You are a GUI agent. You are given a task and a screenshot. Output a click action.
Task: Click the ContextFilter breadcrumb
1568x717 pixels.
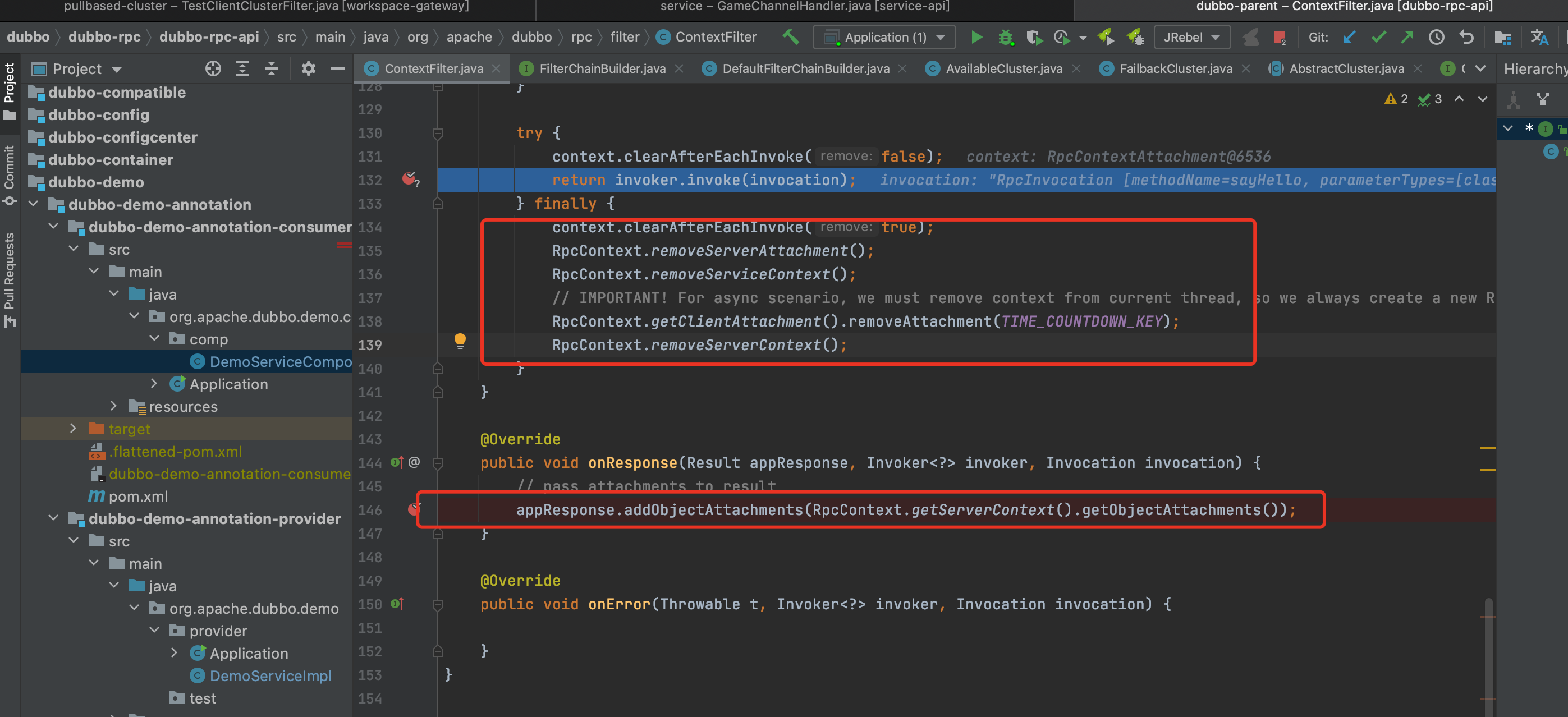tap(715, 37)
